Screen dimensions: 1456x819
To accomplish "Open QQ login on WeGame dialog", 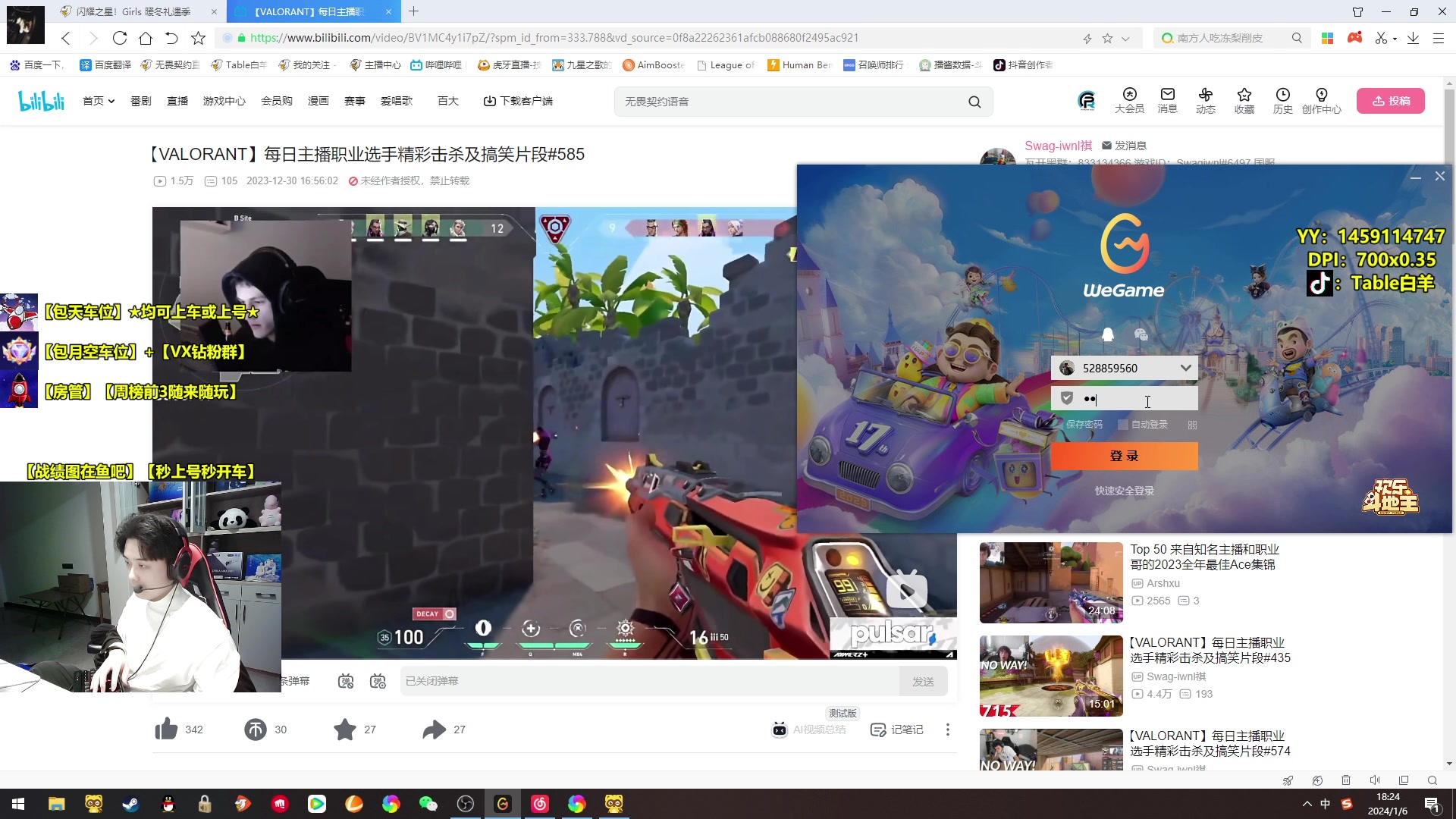I will [1107, 334].
